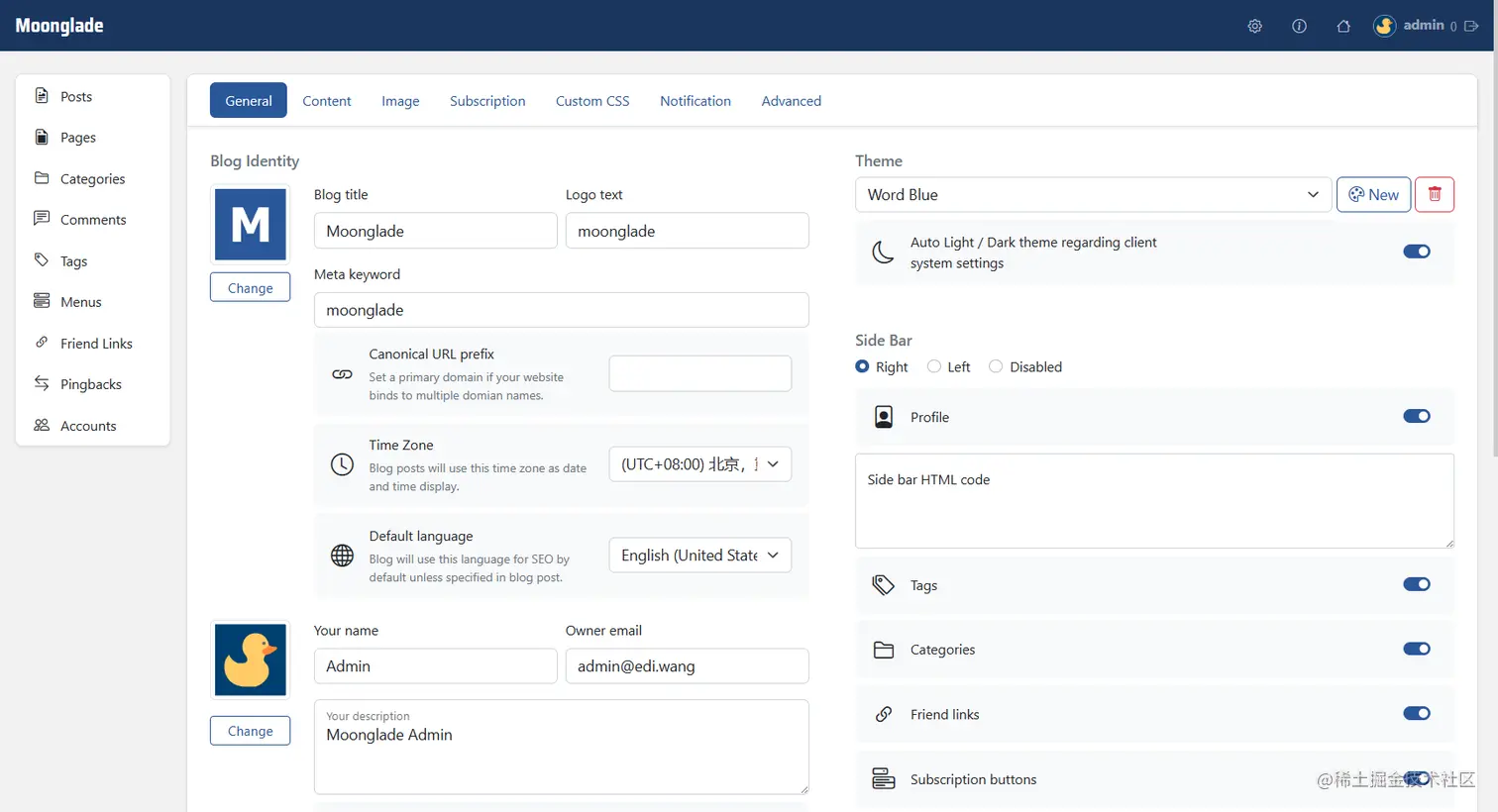
Task: Click the Subscription buttons icon
Action: point(884,778)
